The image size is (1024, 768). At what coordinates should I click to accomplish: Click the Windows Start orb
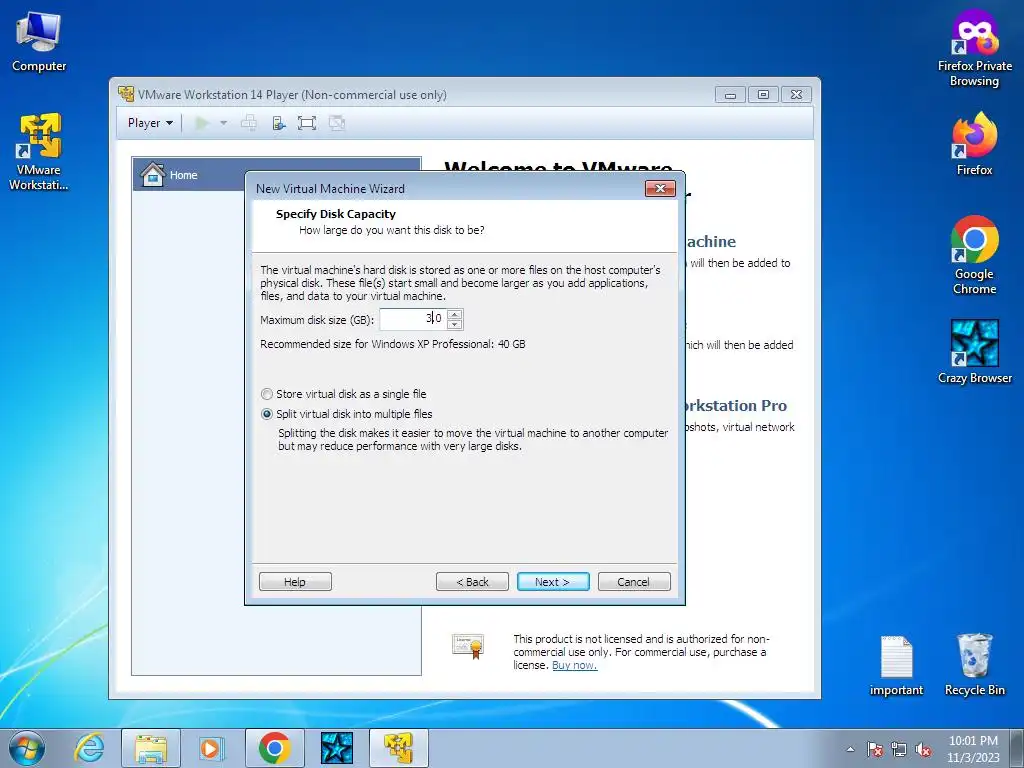coord(27,748)
